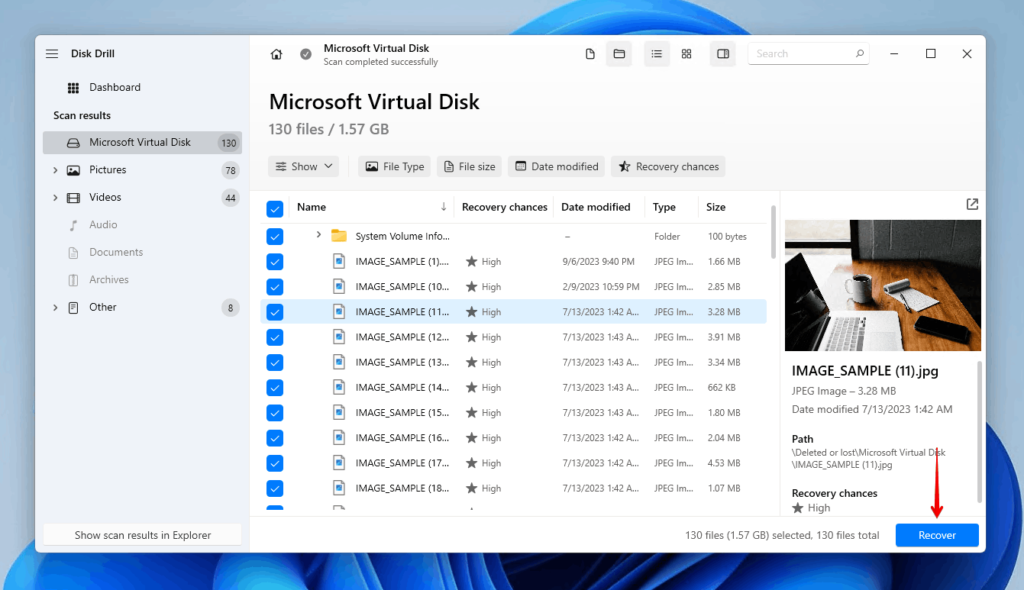Image resolution: width=1024 pixels, height=590 pixels.
Task: Uncheck the System Volume Information folder checkbox
Action: point(275,237)
